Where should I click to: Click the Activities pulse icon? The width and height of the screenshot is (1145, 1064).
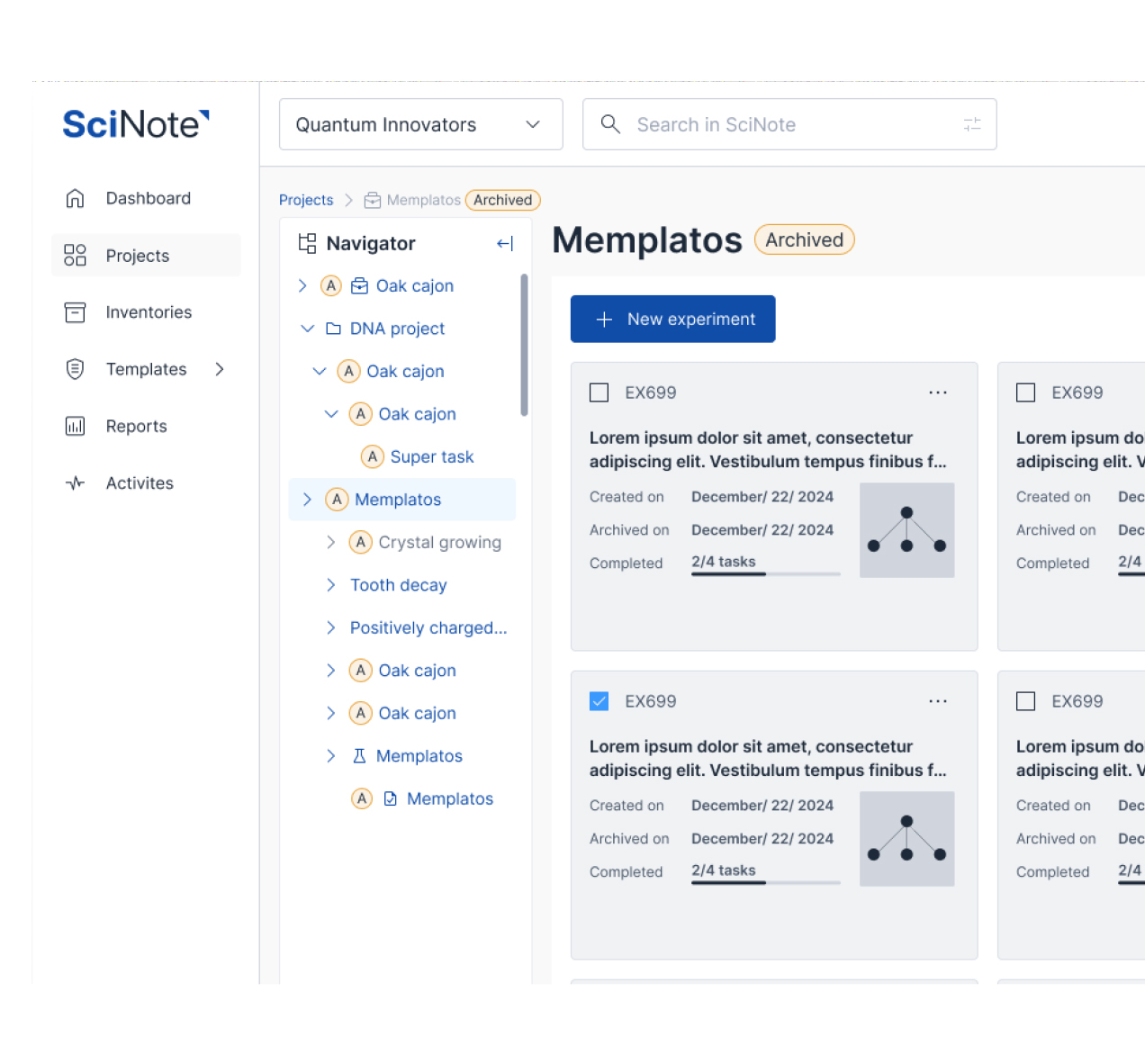tap(76, 483)
